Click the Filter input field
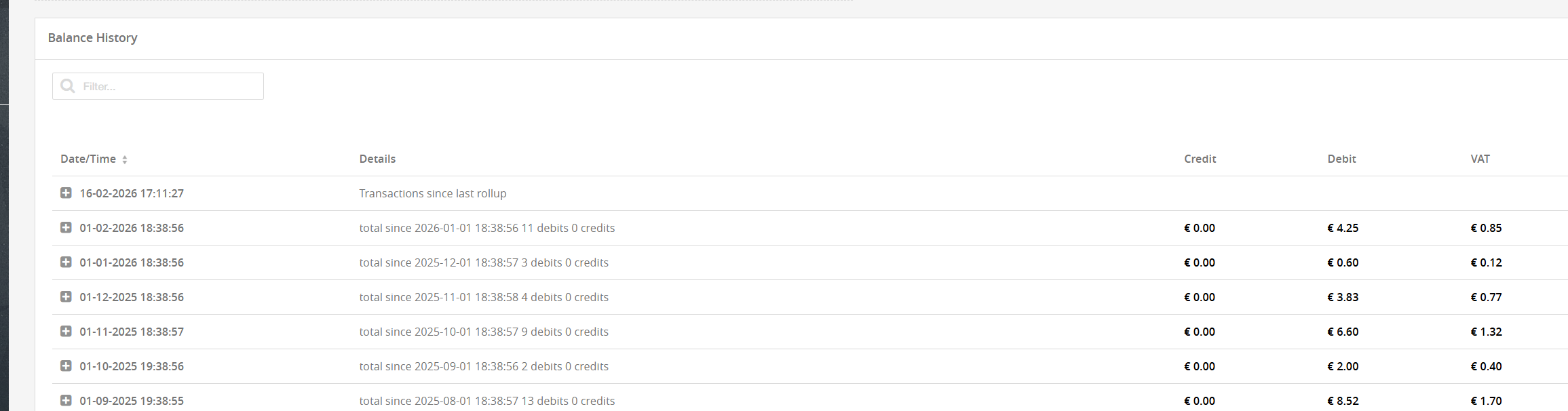Viewport: 1568px width, 411px height. [170, 86]
